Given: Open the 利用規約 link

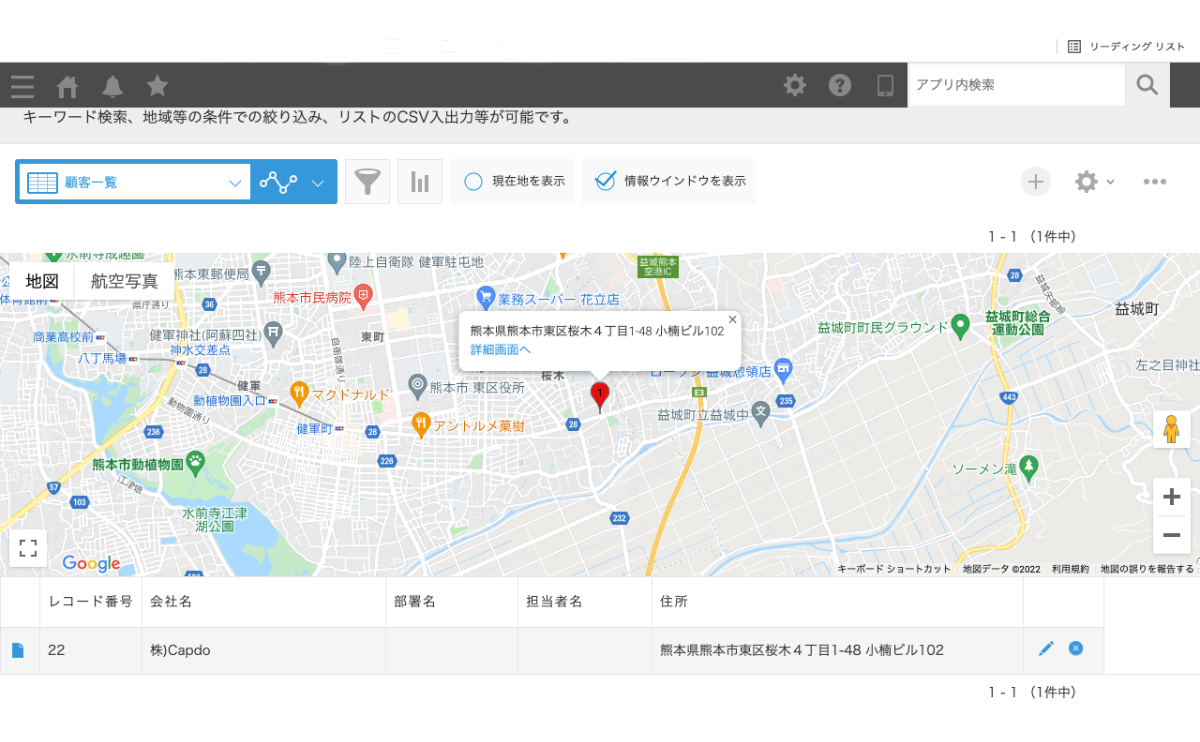Looking at the screenshot, I should coord(1070,569).
